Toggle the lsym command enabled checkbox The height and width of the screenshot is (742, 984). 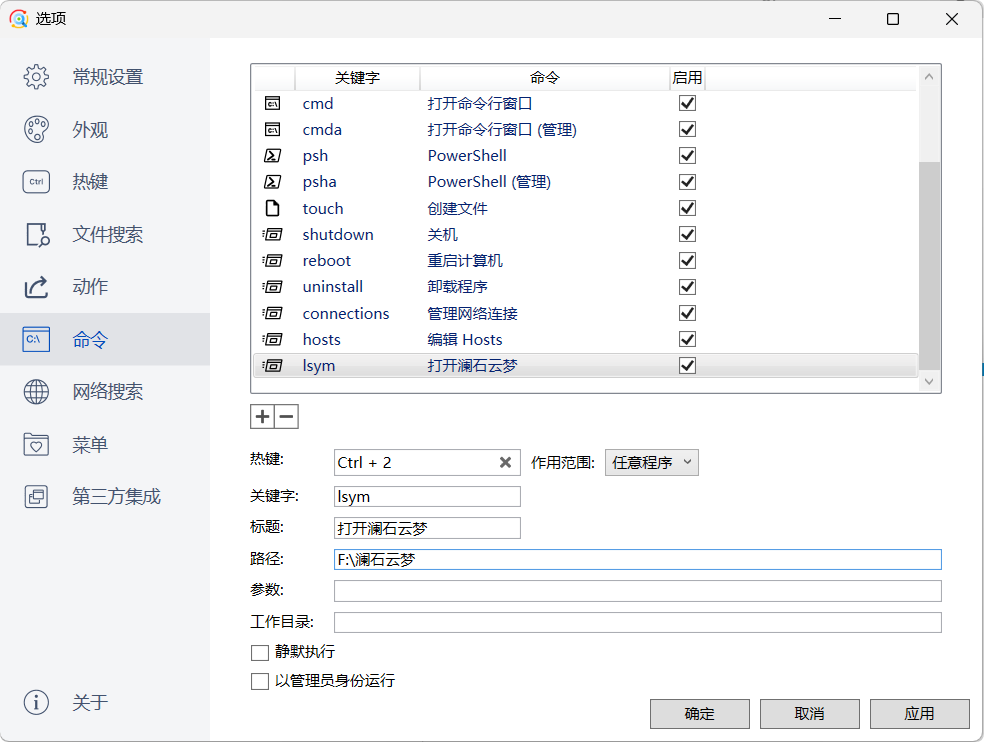[687, 365]
